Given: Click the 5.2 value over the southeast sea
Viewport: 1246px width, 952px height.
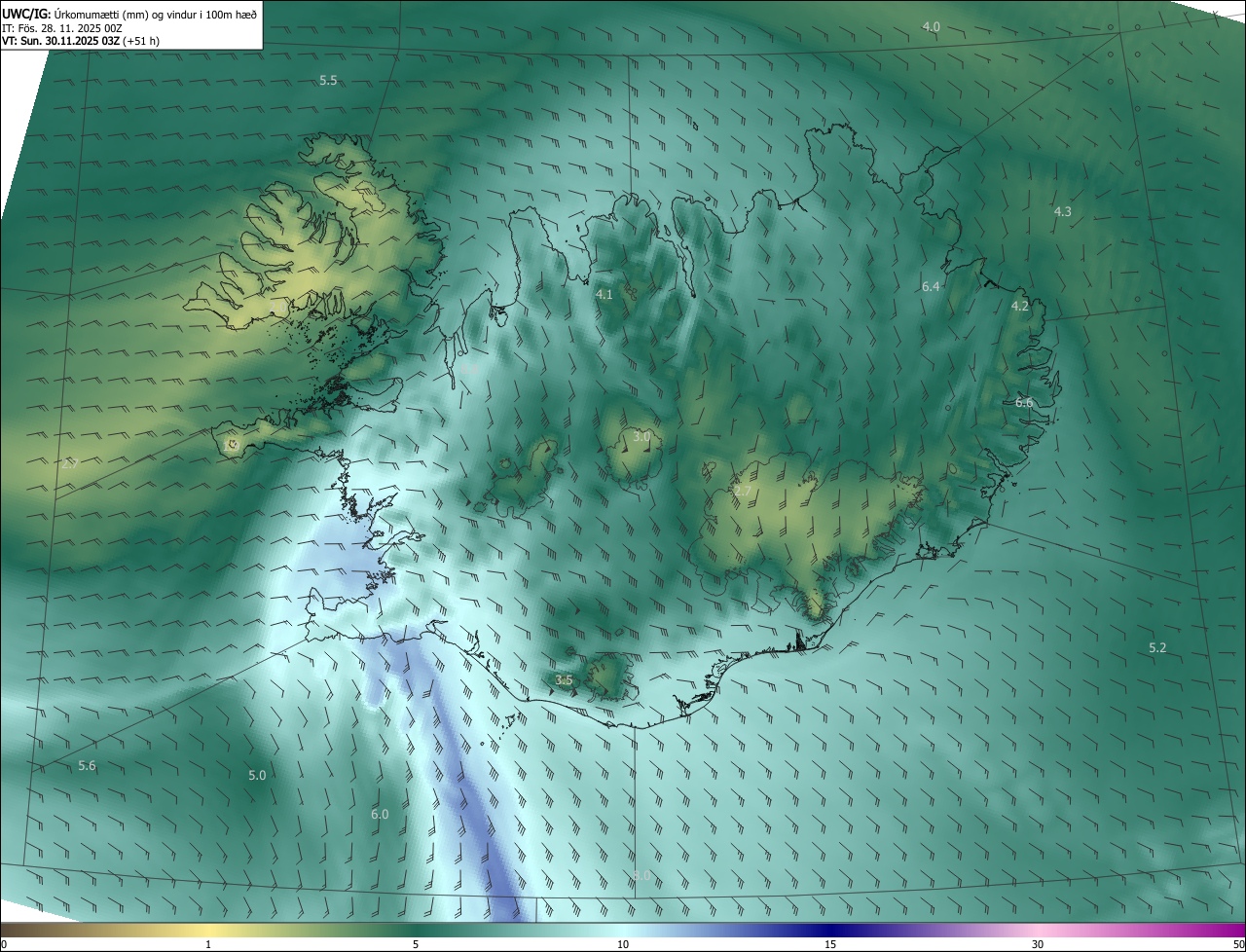Looking at the screenshot, I should pos(1157,647).
